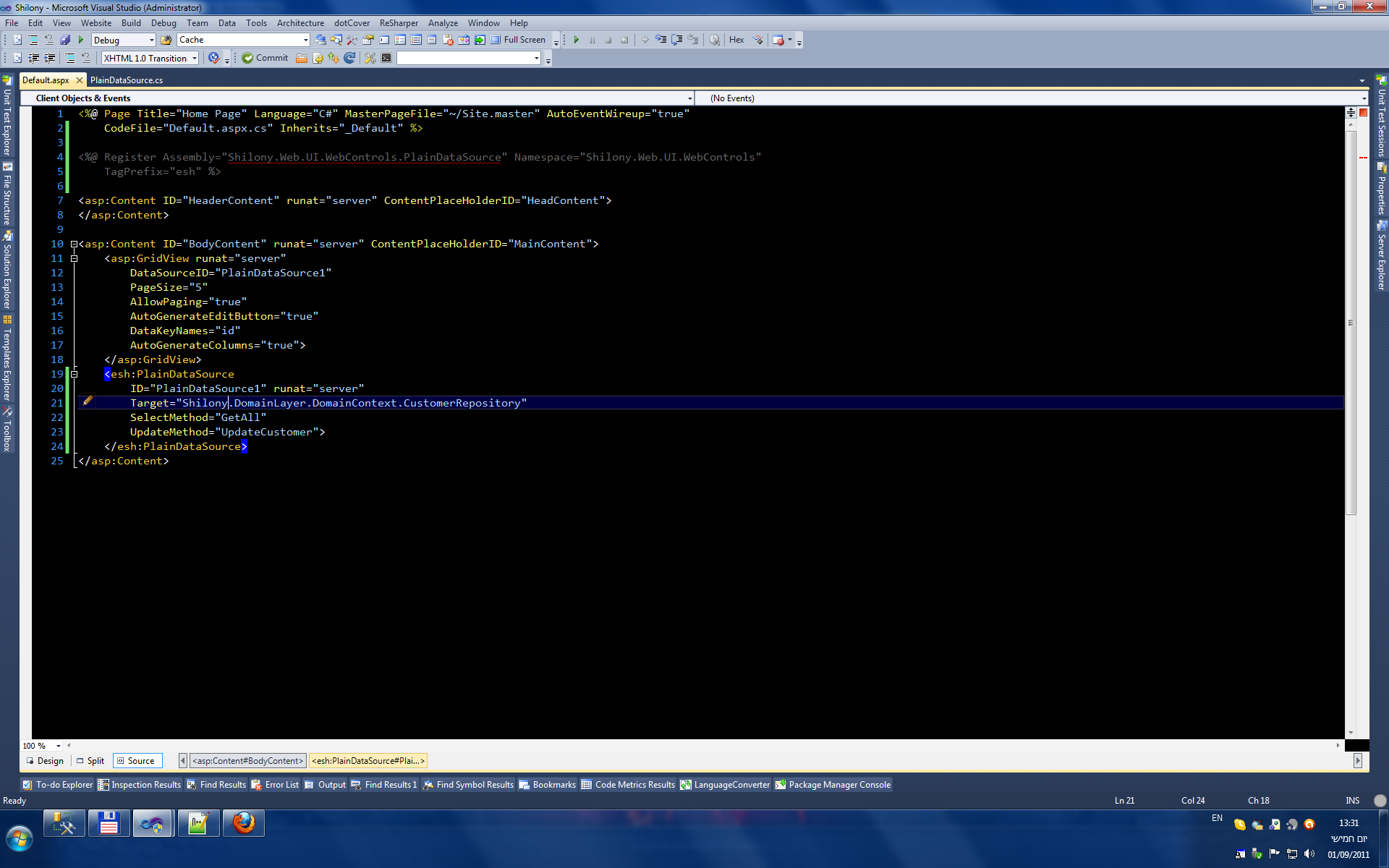Select asp:Content#BodyContent breadcrumb tag
Screen dimensions: 1389x868
tap(247, 761)
